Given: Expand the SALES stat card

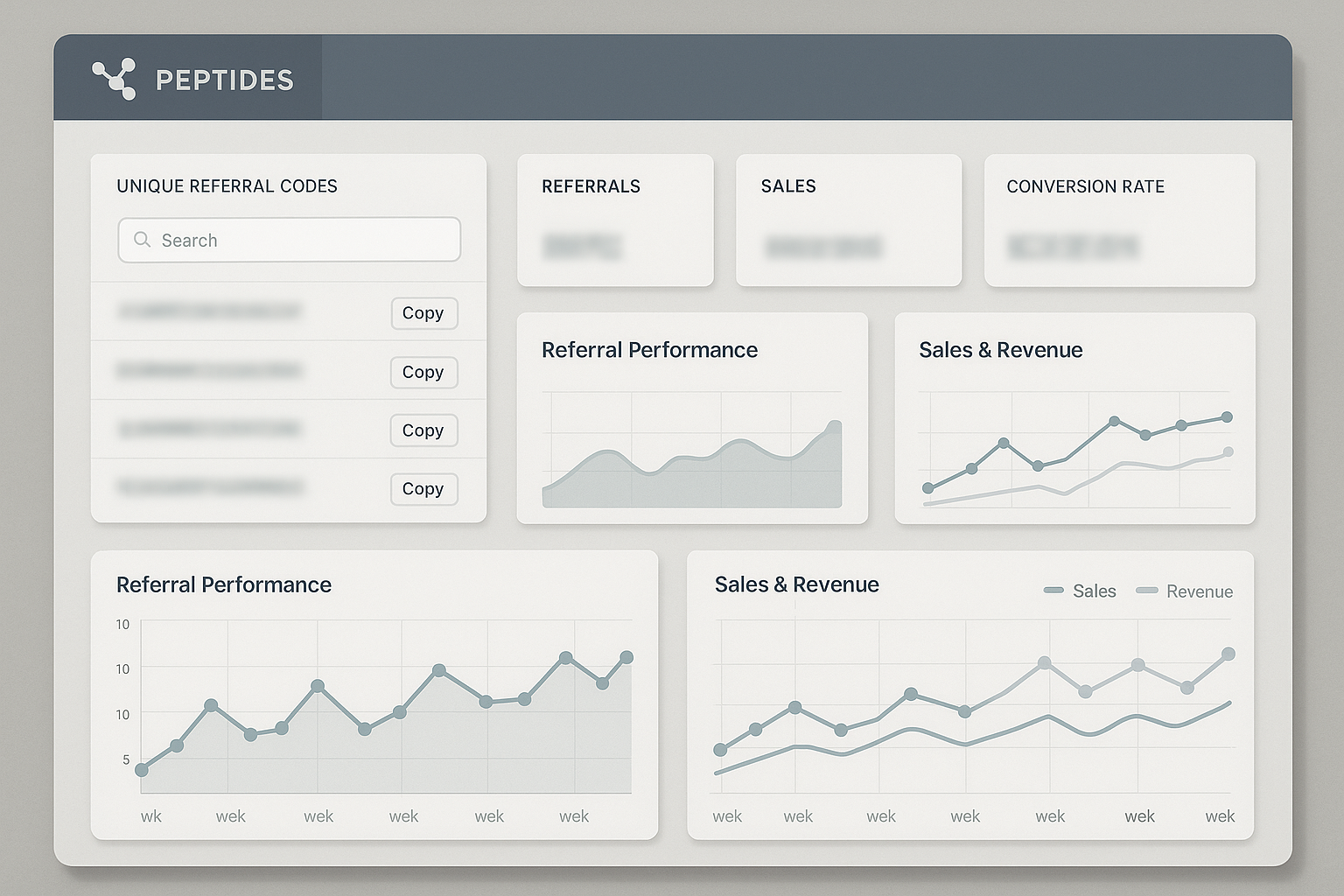Looking at the screenshot, I should pyautogui.click(x=848, y=220).
